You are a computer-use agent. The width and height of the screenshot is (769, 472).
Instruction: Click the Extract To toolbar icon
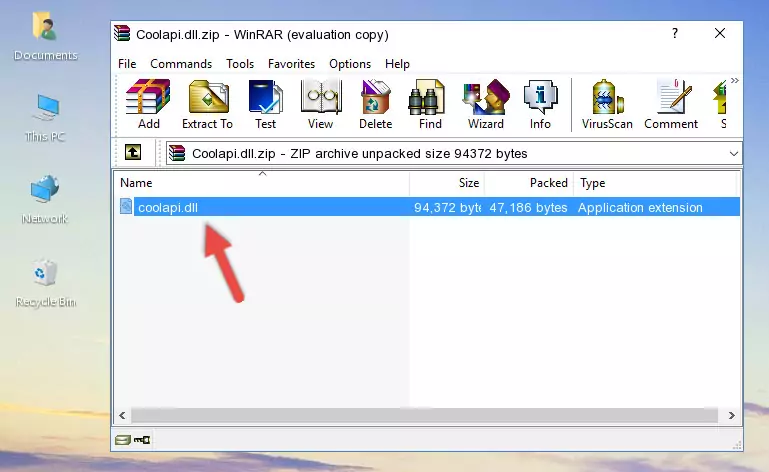[207, 104]
